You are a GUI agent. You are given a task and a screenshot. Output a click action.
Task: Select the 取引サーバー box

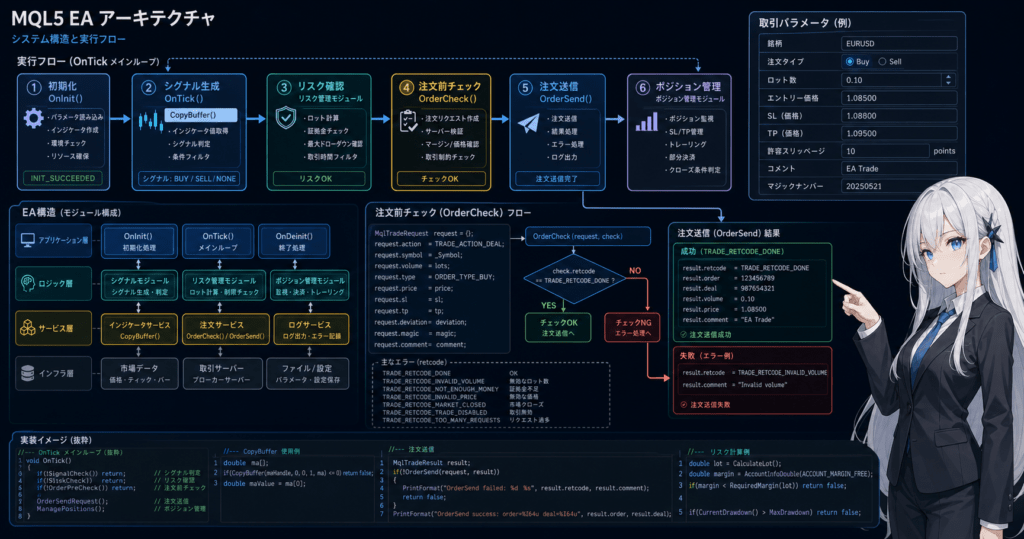click(x=222, y=373)
